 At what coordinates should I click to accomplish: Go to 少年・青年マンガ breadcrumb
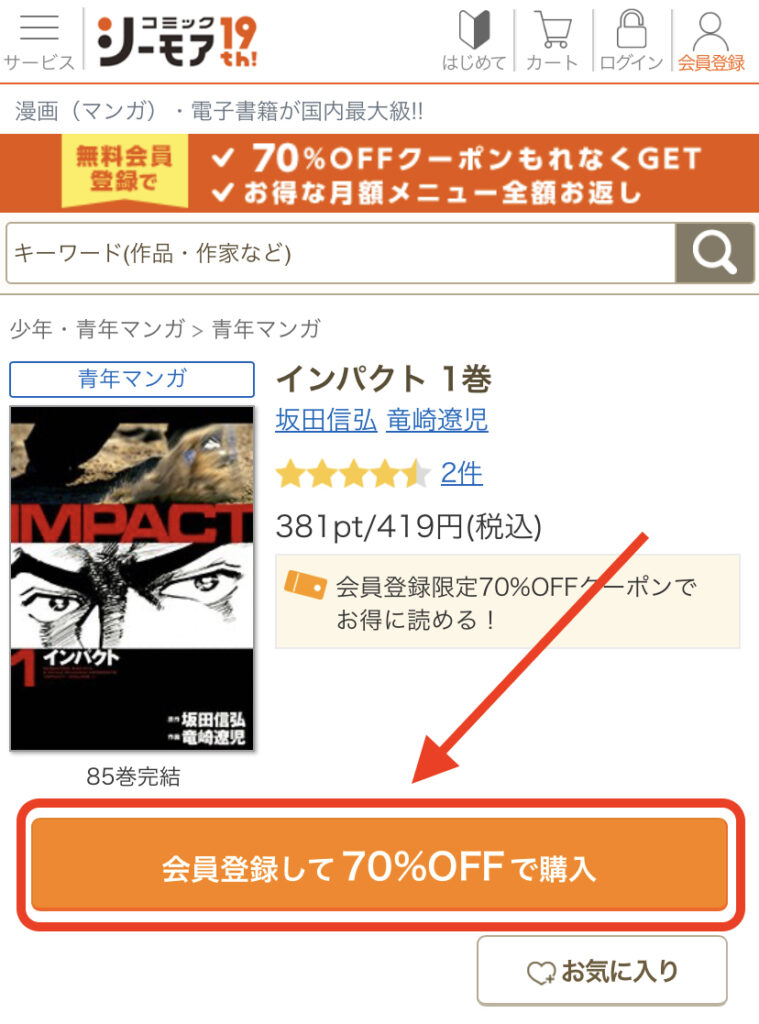[x=97, y=328]
